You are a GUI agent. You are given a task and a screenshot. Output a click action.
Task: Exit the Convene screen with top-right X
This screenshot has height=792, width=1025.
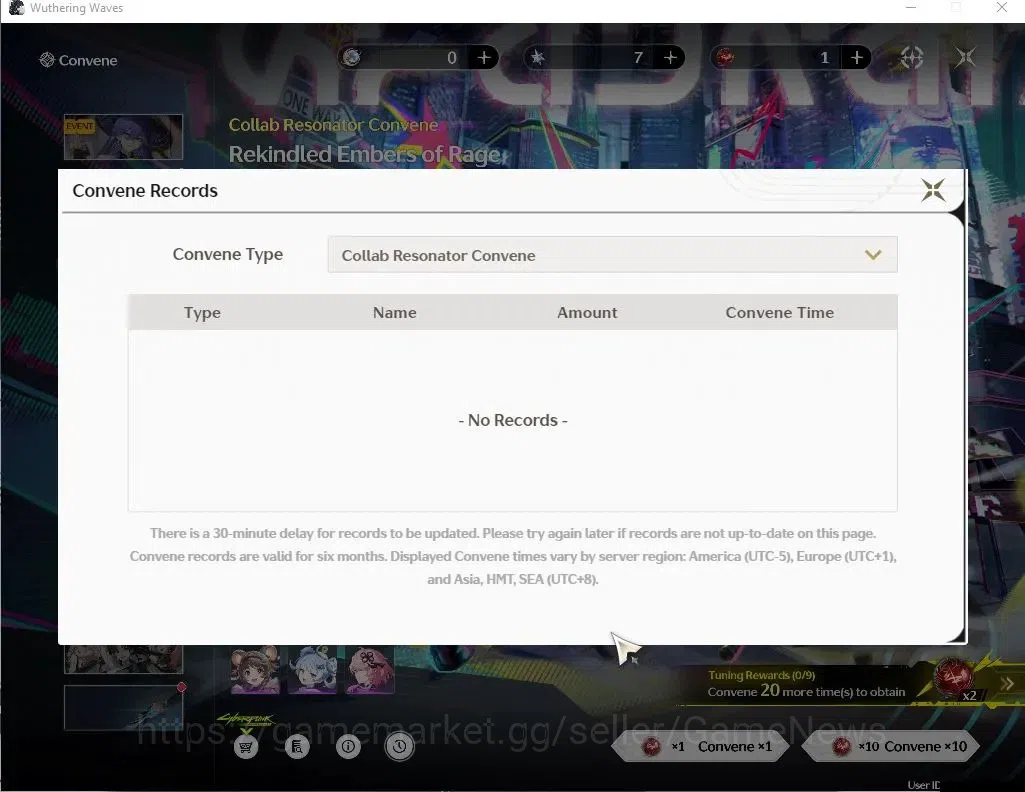click(966, 58)
